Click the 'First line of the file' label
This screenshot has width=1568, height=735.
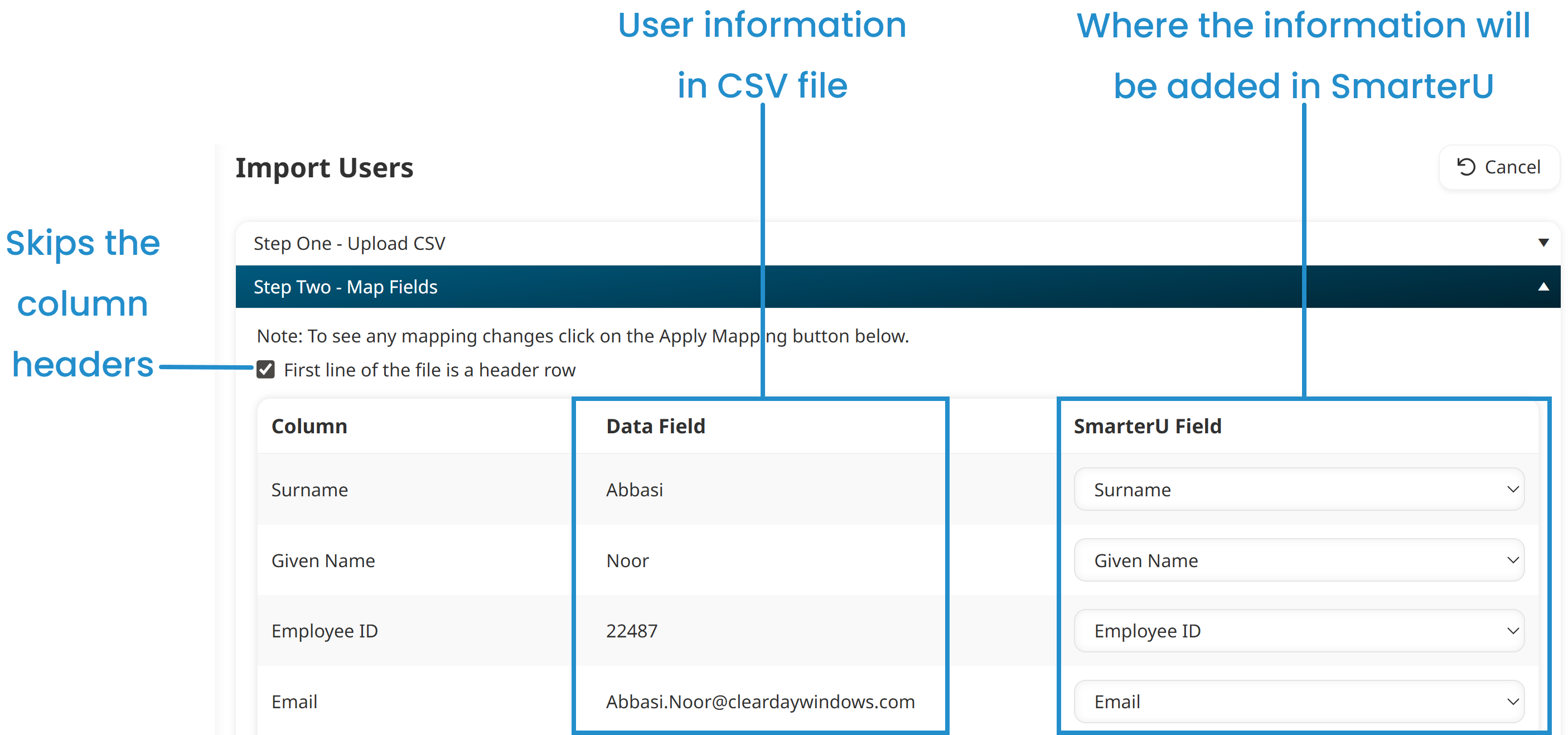[x=430, y=370]
